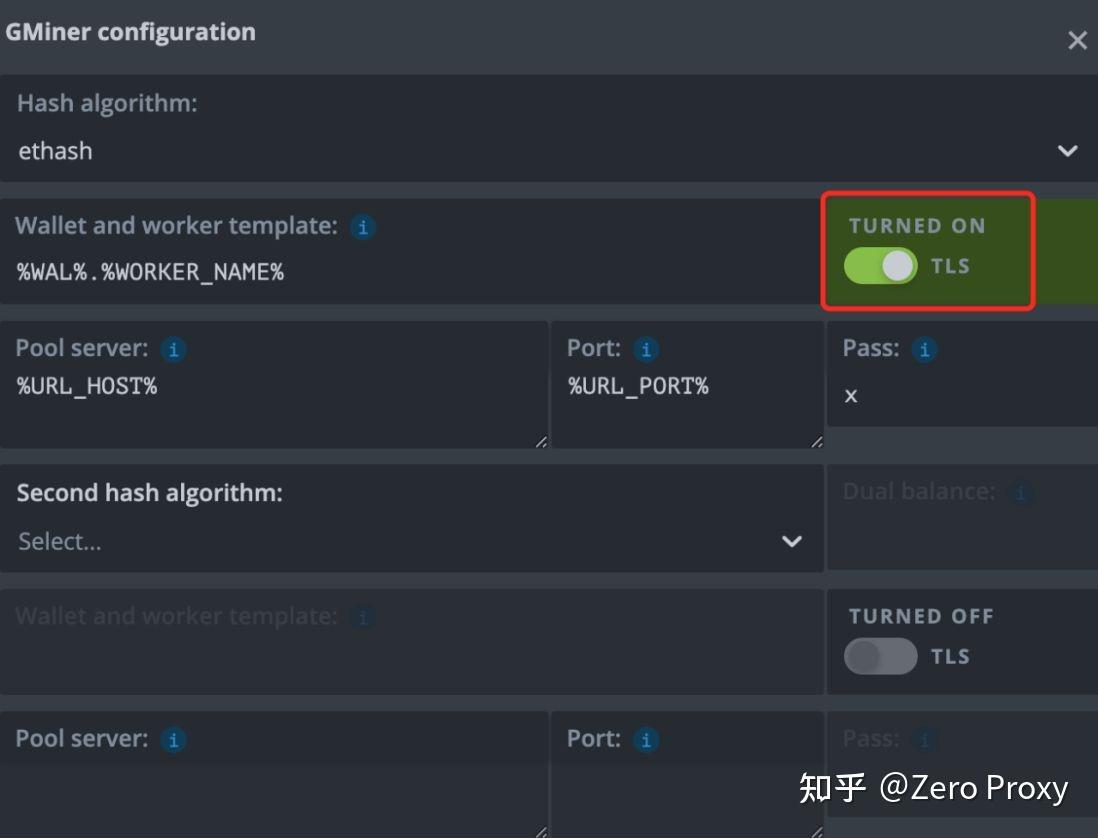Click the Hash algorithm dropdown chevron
Image resolution: width=1098 pixels, height=839 pixels.
click(1067, 151)
